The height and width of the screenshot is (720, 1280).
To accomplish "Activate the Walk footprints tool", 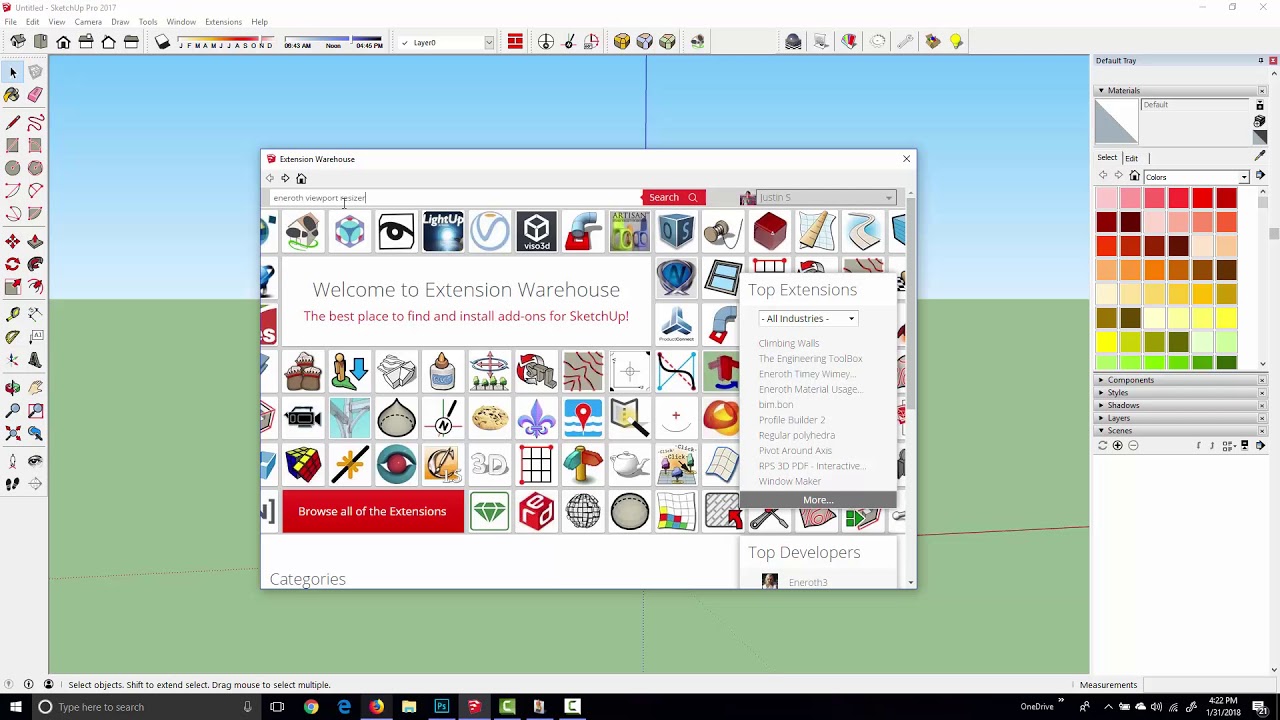I will point(13,484).
